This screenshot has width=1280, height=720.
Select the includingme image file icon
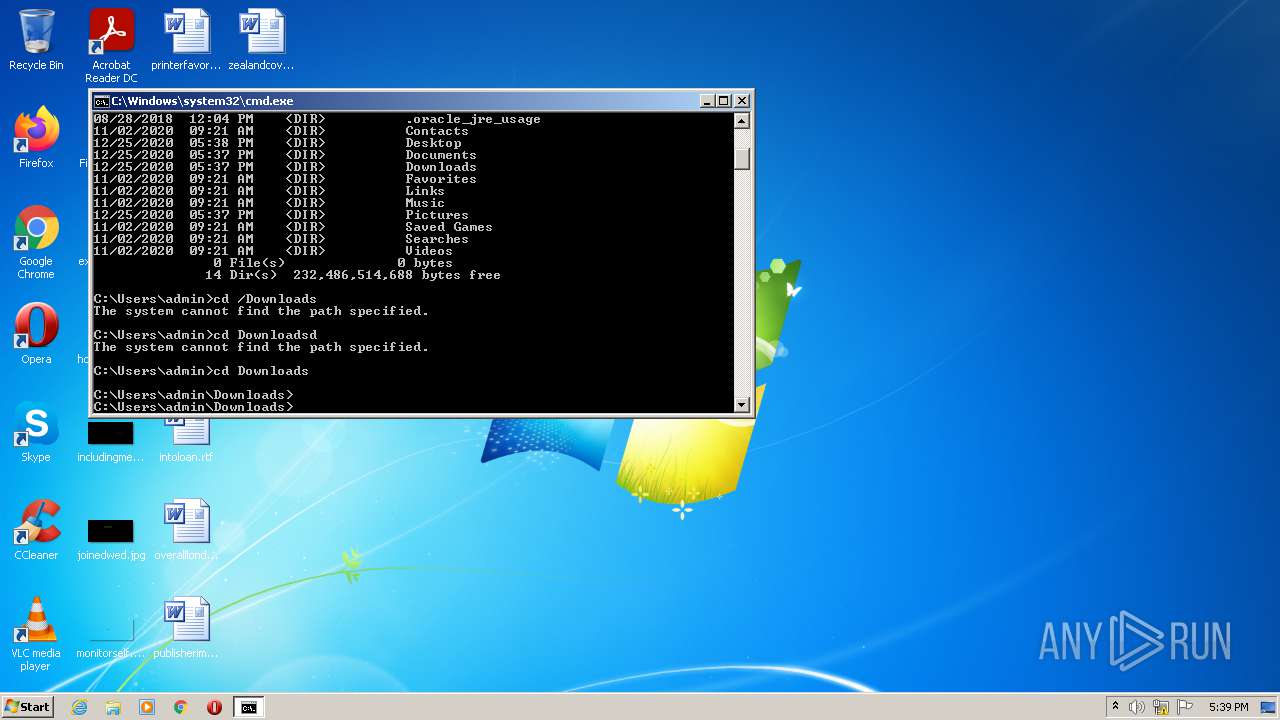point(110,441)
